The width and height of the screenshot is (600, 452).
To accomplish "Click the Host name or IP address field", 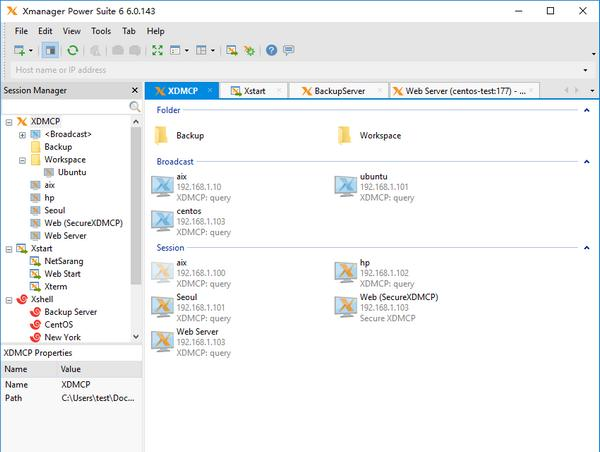I will pos(295,70).
